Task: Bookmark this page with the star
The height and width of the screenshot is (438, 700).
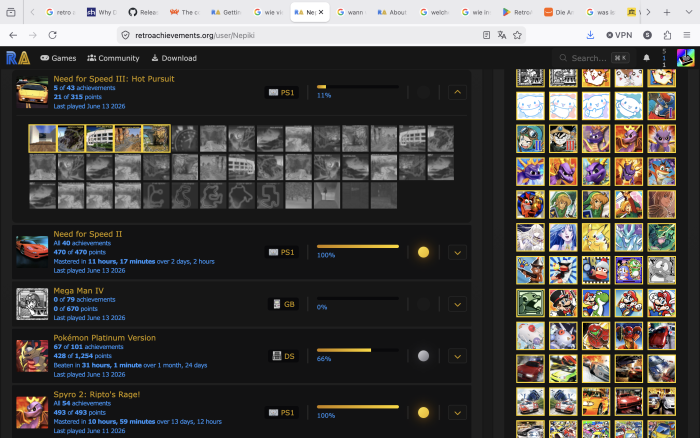Action: 517,35
